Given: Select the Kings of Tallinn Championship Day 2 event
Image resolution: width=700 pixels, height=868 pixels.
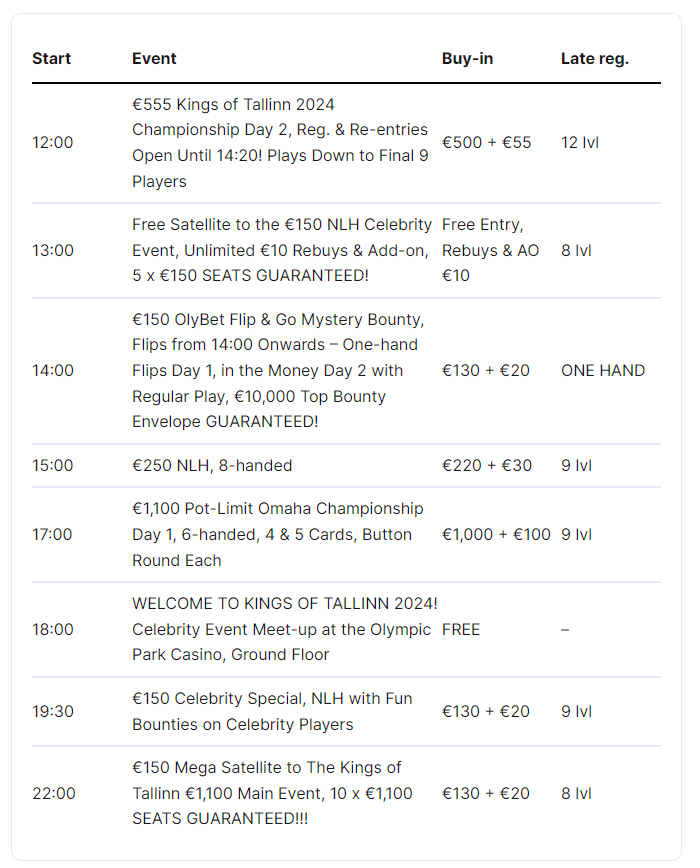Looking at the screenshot, I should [280, 143].
